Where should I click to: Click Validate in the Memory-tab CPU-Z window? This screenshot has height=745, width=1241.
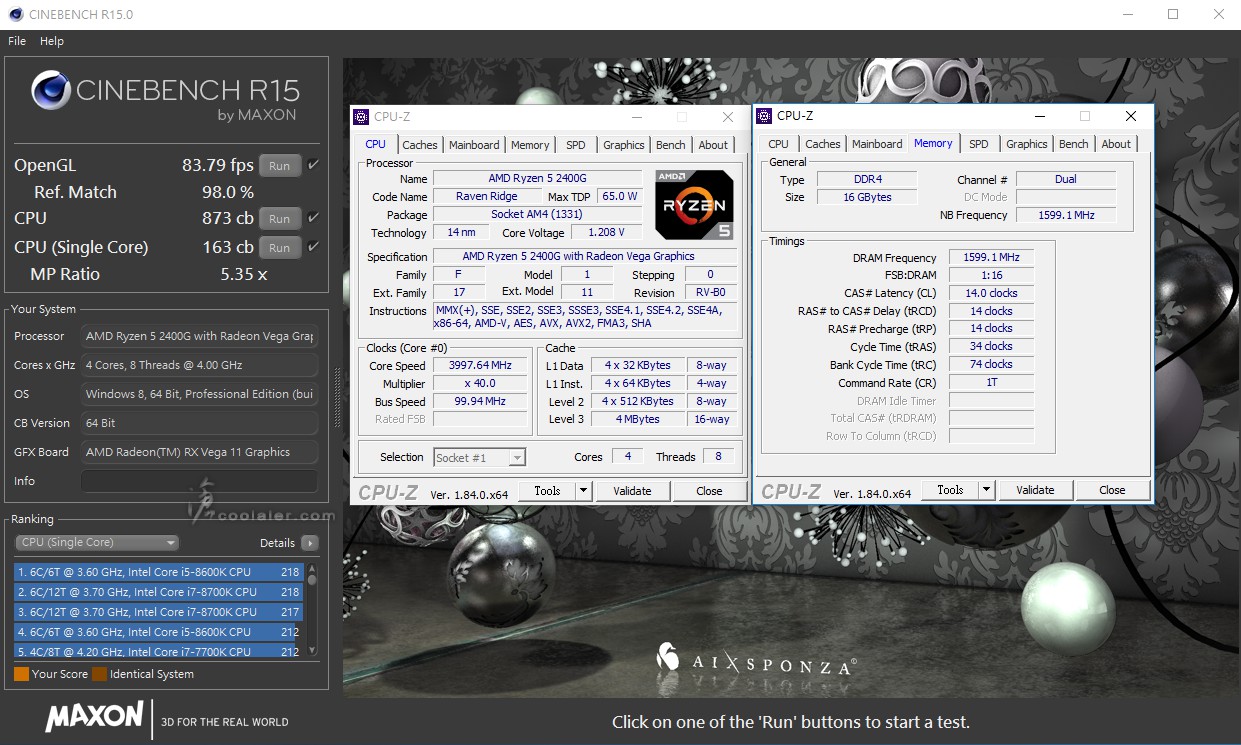click(x=1035, y=490)
